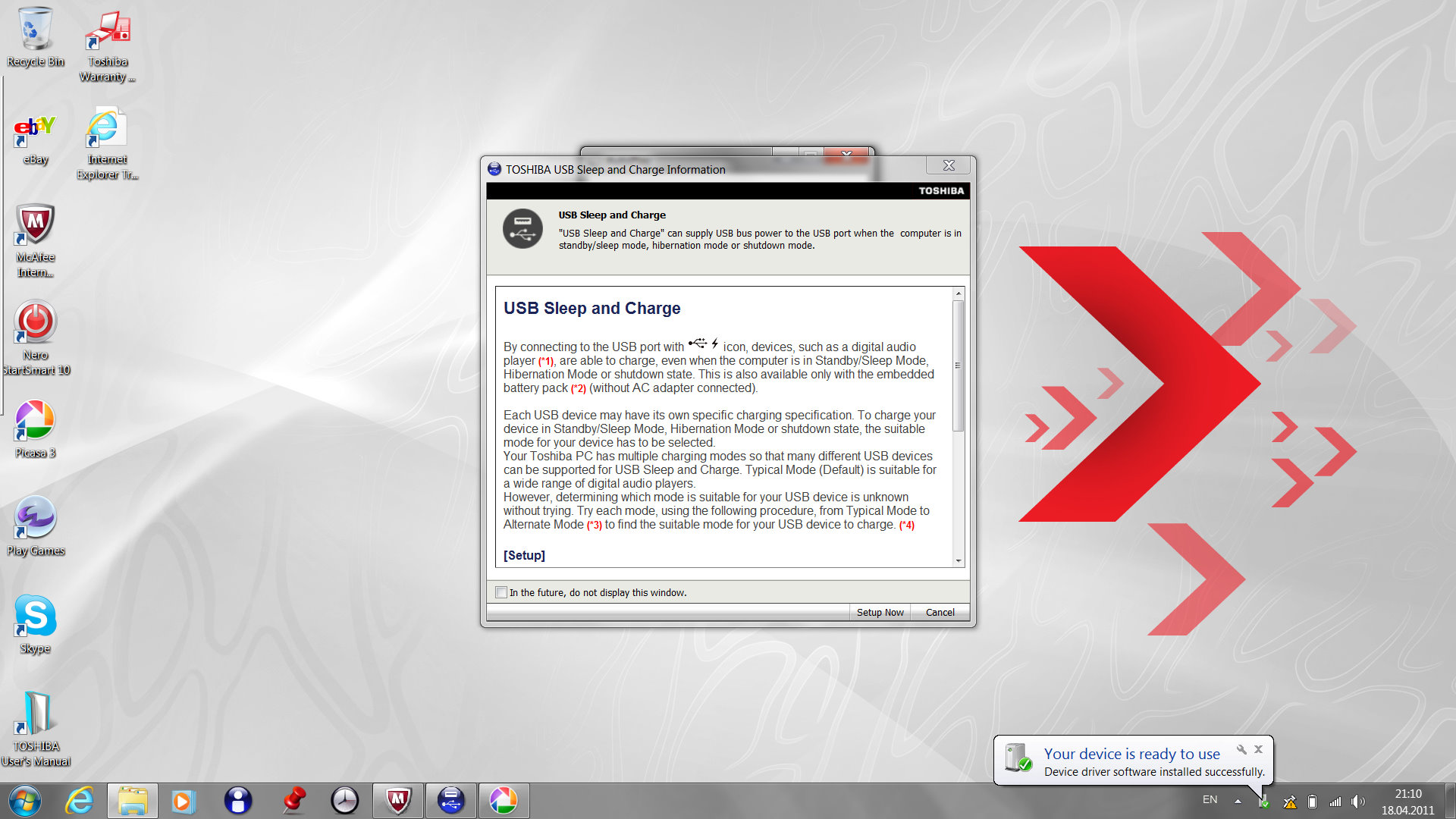Click the taskbar clock showing 21:10
This screenshot has width=1456, height=819.
(1408, 802)
